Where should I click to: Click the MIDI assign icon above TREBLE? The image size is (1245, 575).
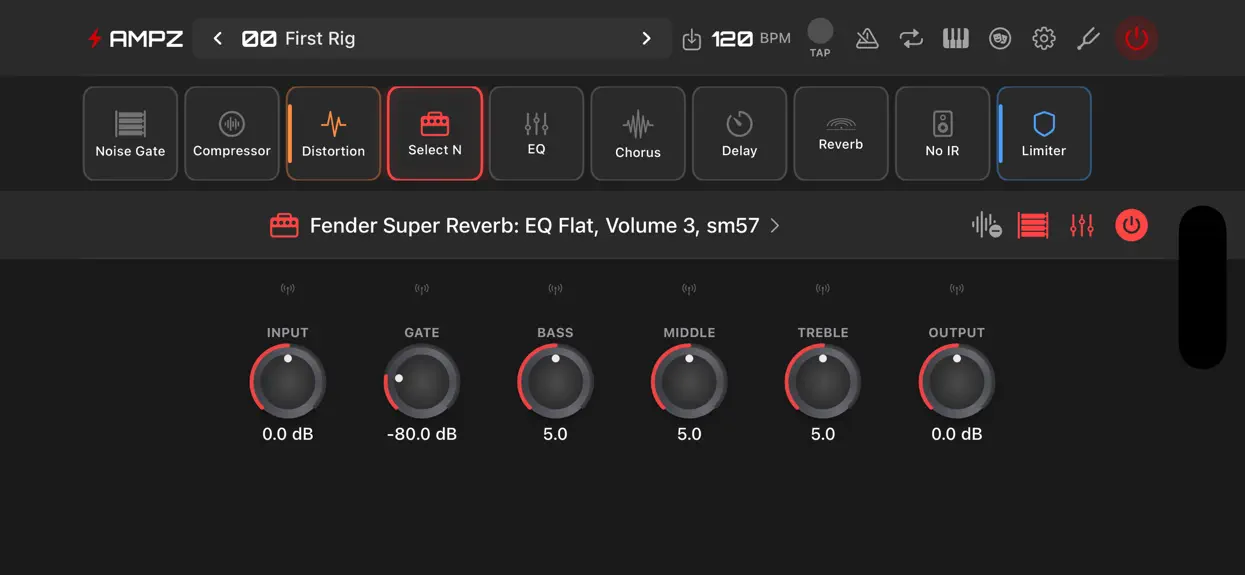[823, 289]
